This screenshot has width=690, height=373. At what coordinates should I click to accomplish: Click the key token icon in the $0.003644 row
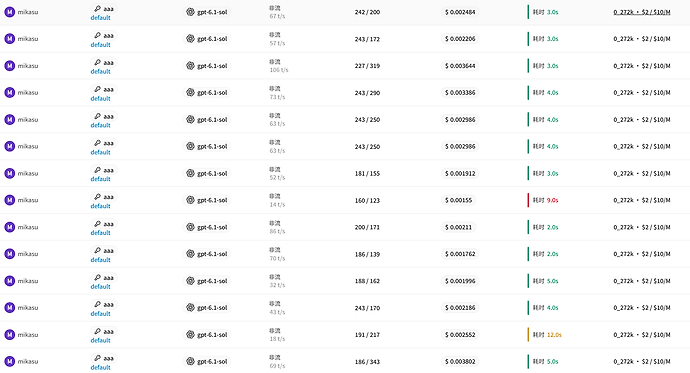[97, 62]
